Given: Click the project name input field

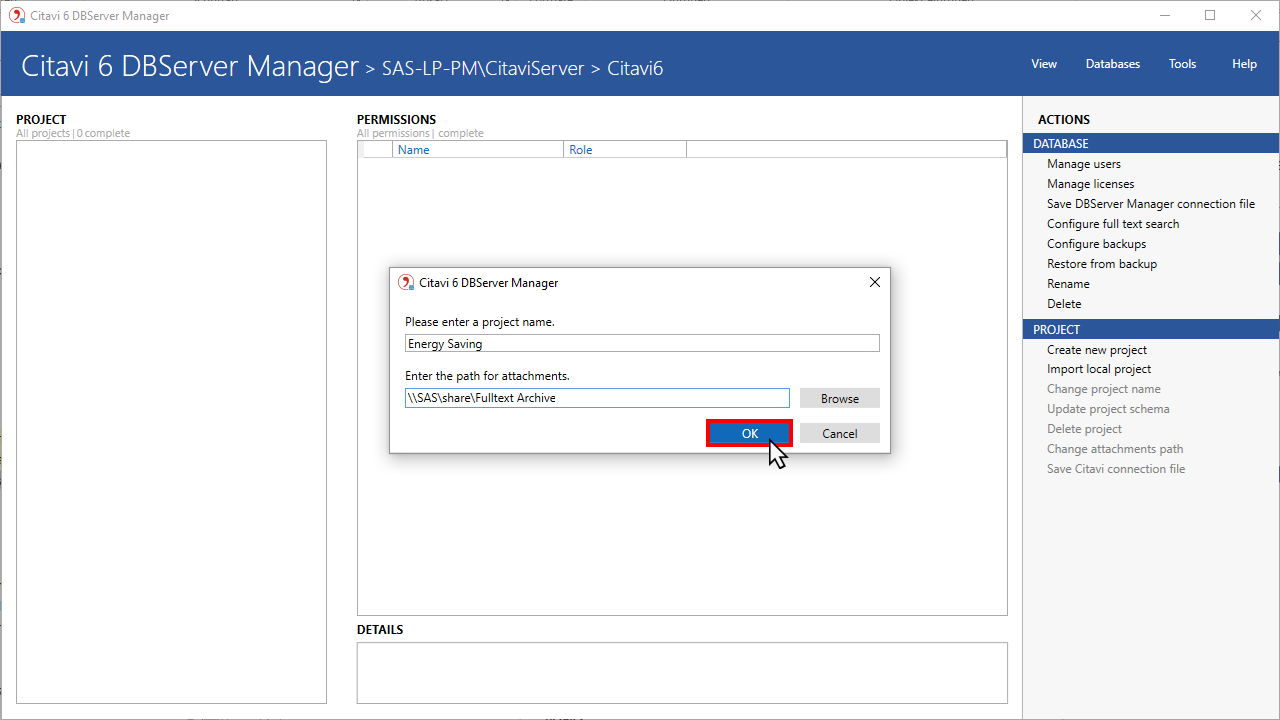Looking at the screenshot, I should click(641, 343).
